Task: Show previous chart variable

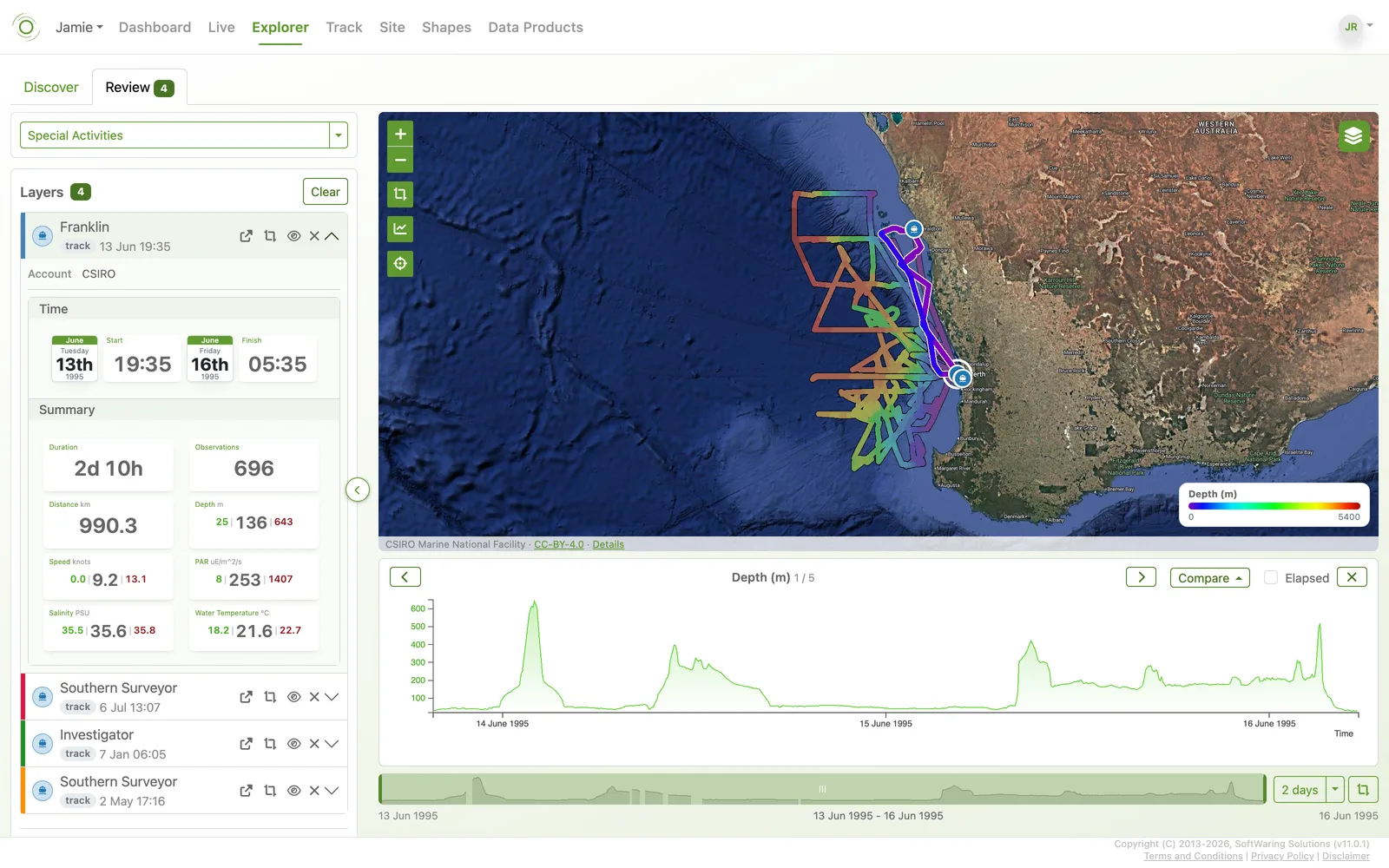Action: point(405,577)
